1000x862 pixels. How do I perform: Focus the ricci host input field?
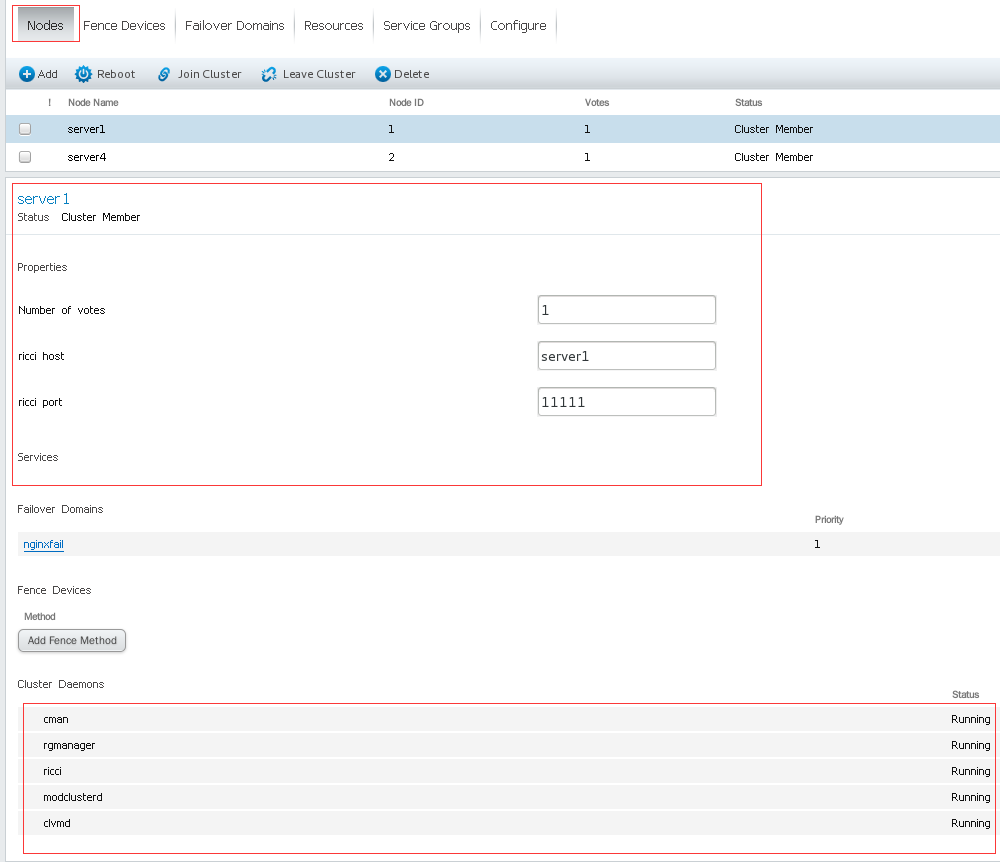pyautogui.click(x=626, y=356)
